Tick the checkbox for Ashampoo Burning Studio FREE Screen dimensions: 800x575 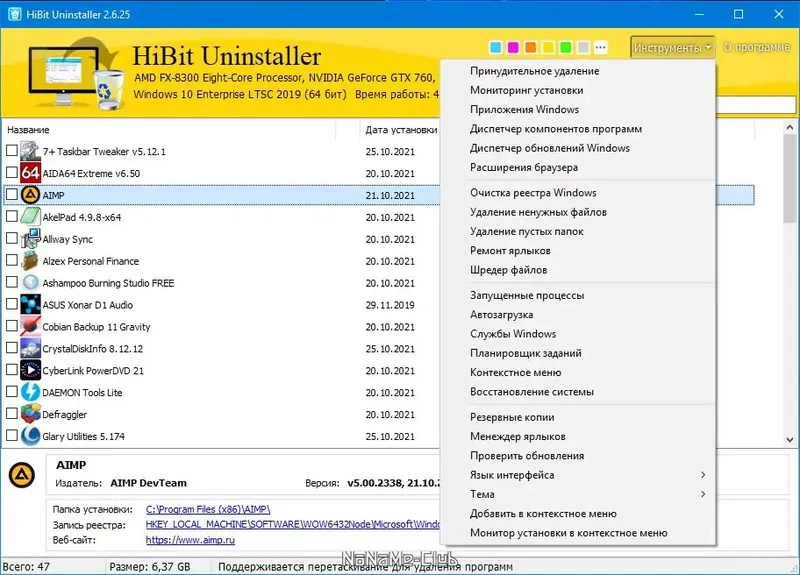pyautogui.click(x=12, y=282)
